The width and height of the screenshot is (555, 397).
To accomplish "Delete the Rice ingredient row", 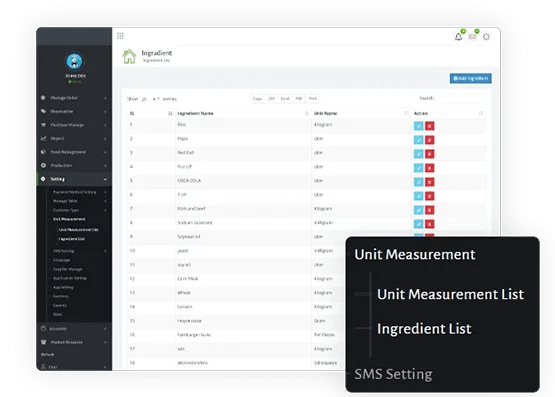I will coord(430,126).
